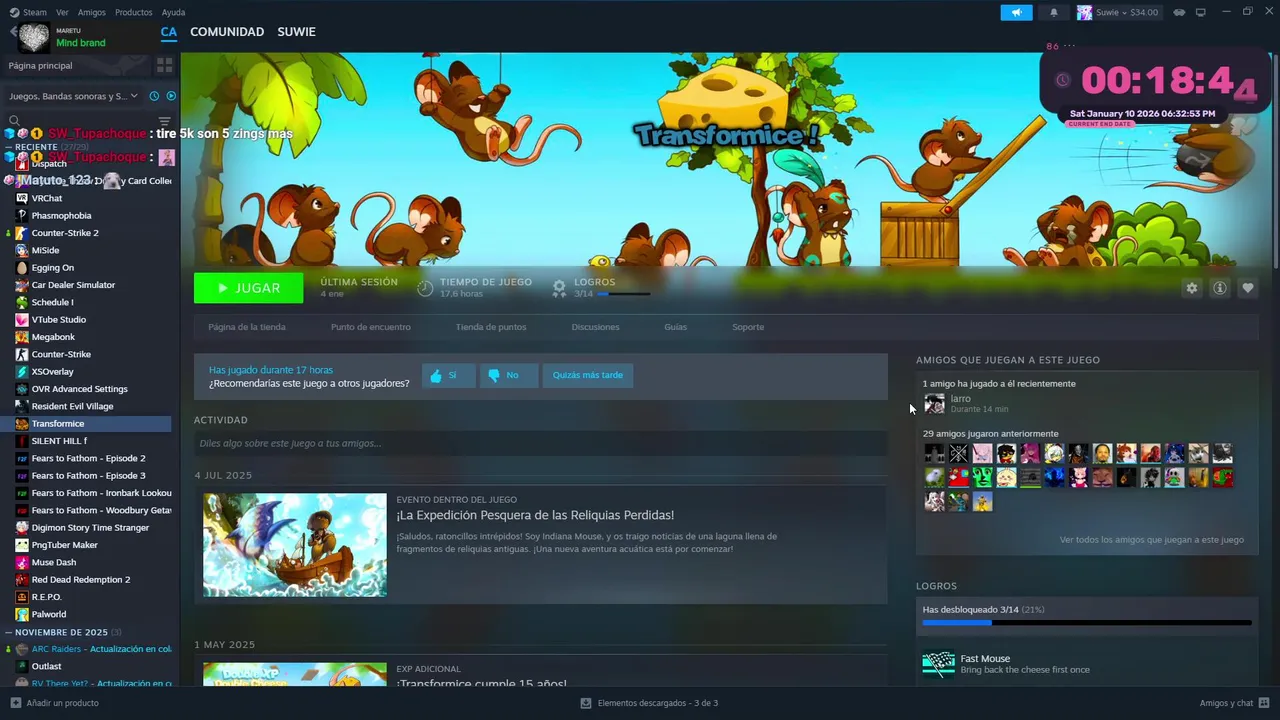
Task: Open friend larro's avatar
Action: pos(934,404)
